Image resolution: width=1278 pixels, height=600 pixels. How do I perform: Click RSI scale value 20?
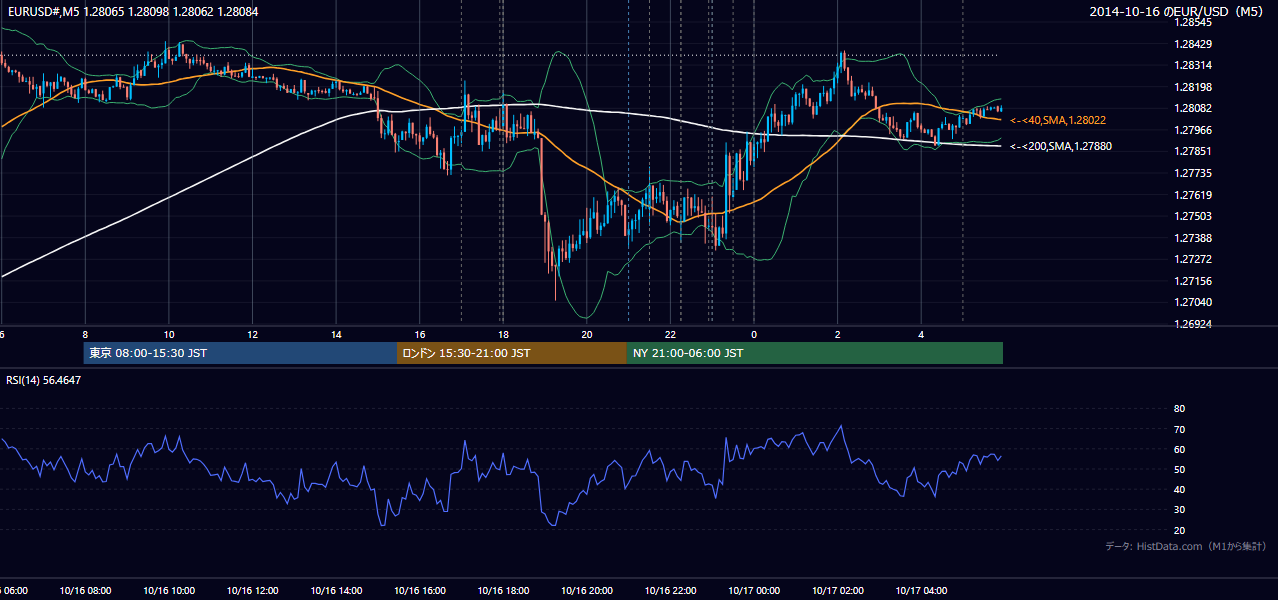click(1179, 530)
